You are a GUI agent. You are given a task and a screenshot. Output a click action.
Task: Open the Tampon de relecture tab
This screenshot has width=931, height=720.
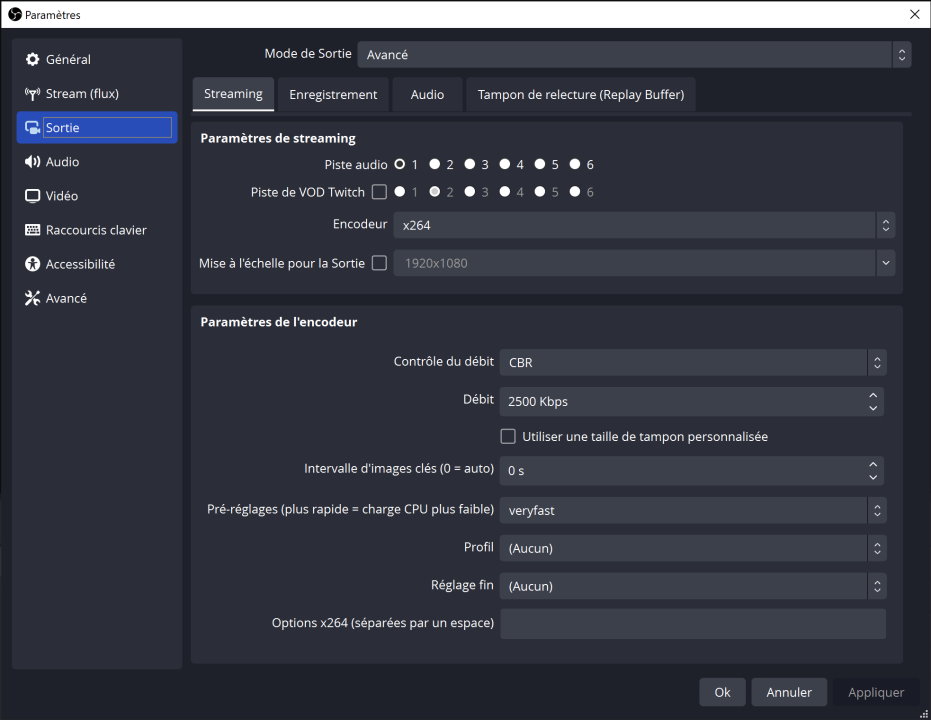[x=580, y=95]
